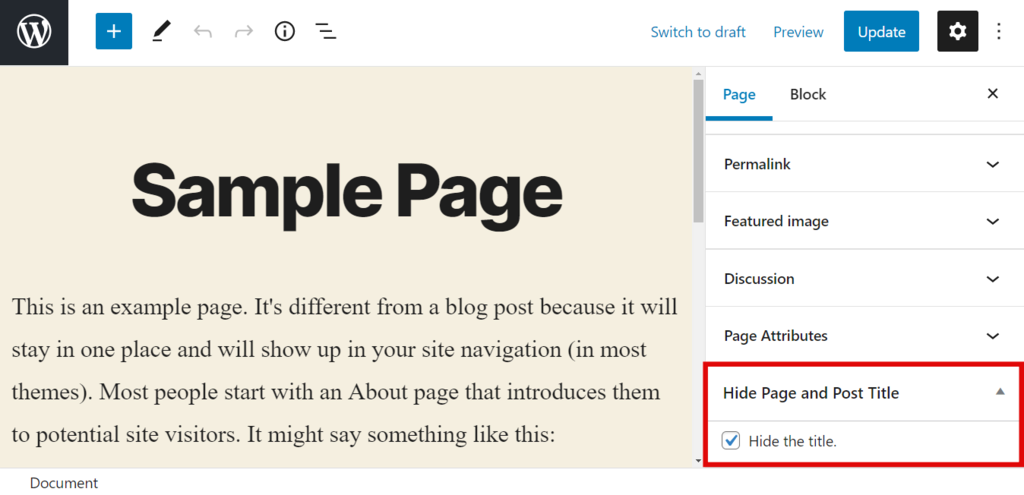Open the List View icon
Screen dimensions: 1024x495
coord(326,32)
